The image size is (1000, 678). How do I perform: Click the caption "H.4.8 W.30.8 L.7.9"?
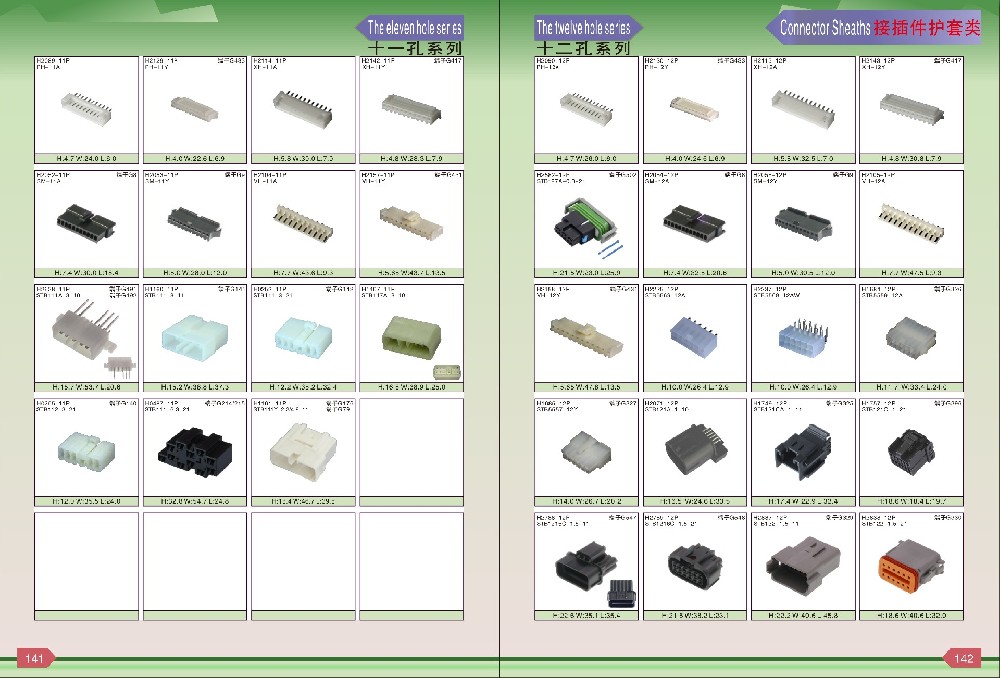tap(911, 158)
